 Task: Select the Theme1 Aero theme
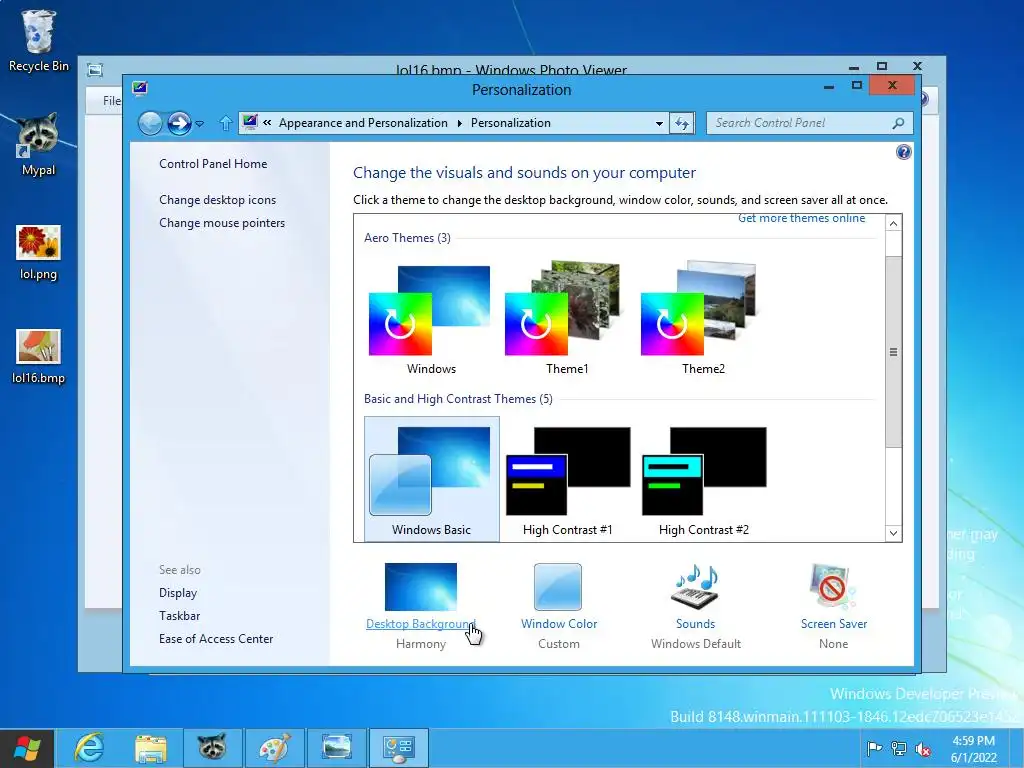click(567, 319)
